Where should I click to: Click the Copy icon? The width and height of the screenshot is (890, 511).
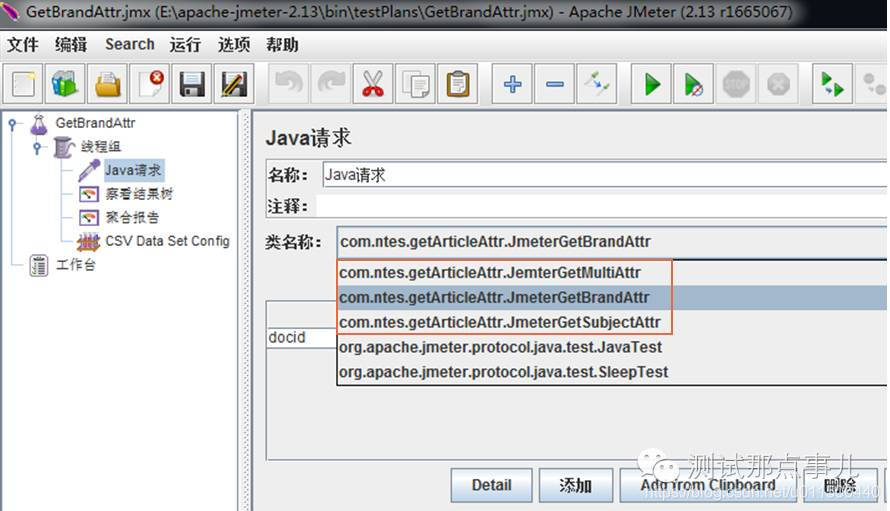pyautogui.click(x=415, y=84)
